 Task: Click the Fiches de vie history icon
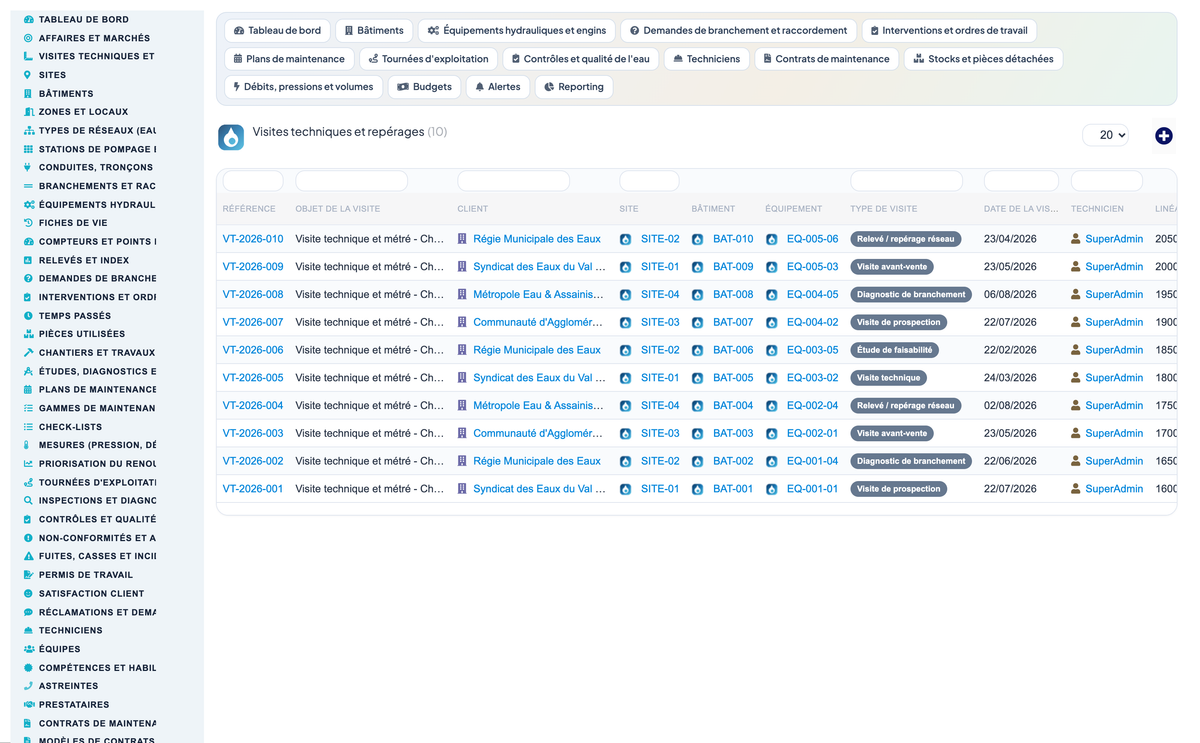[28, 223]
